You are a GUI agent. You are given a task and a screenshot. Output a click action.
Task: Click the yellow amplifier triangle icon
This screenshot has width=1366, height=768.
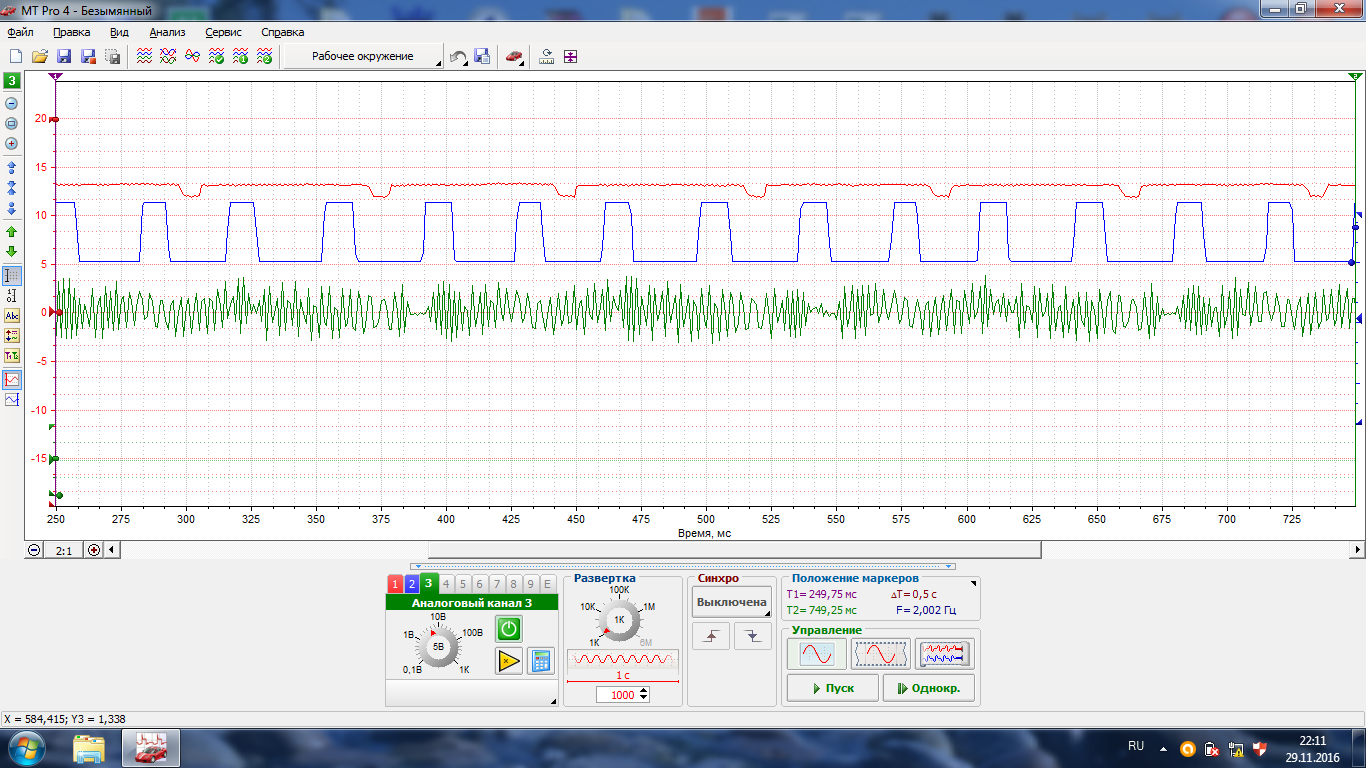[x=509, y=660]
